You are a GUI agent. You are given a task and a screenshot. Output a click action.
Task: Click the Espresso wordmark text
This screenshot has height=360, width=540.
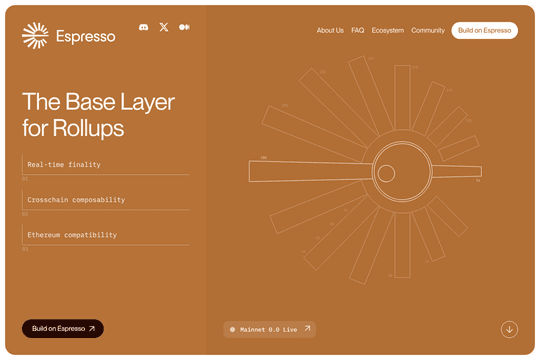coord(86,37)
